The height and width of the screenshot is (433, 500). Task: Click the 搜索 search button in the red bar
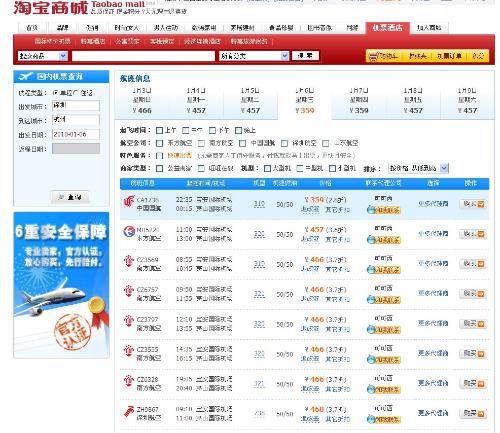pos(305,56)
